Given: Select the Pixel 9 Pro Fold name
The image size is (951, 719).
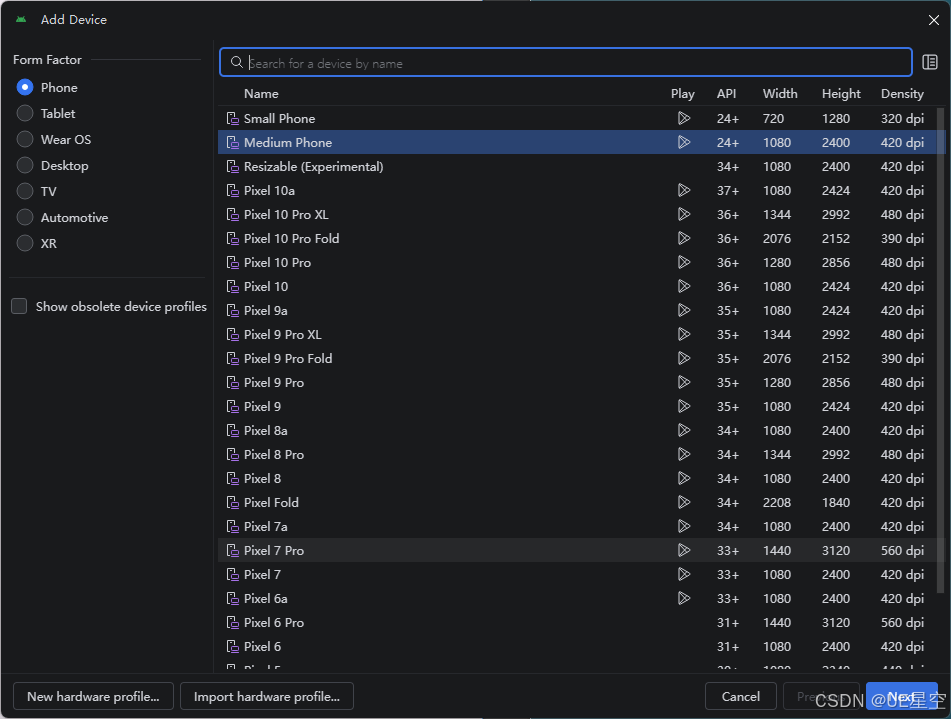Looking at the screenshot, I should pos(288,359).
